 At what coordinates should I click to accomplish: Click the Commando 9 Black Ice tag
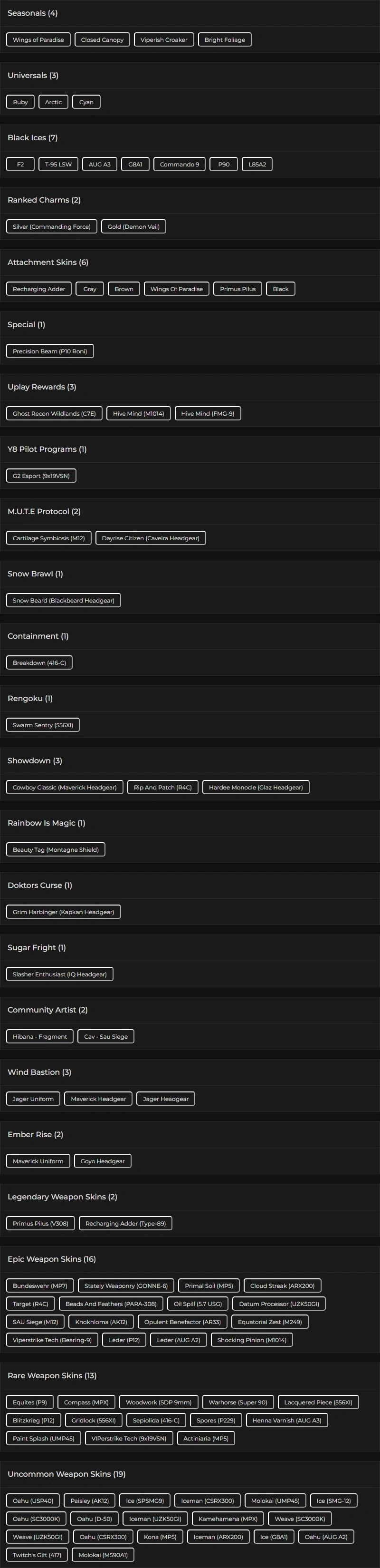(x=180, y=165)
